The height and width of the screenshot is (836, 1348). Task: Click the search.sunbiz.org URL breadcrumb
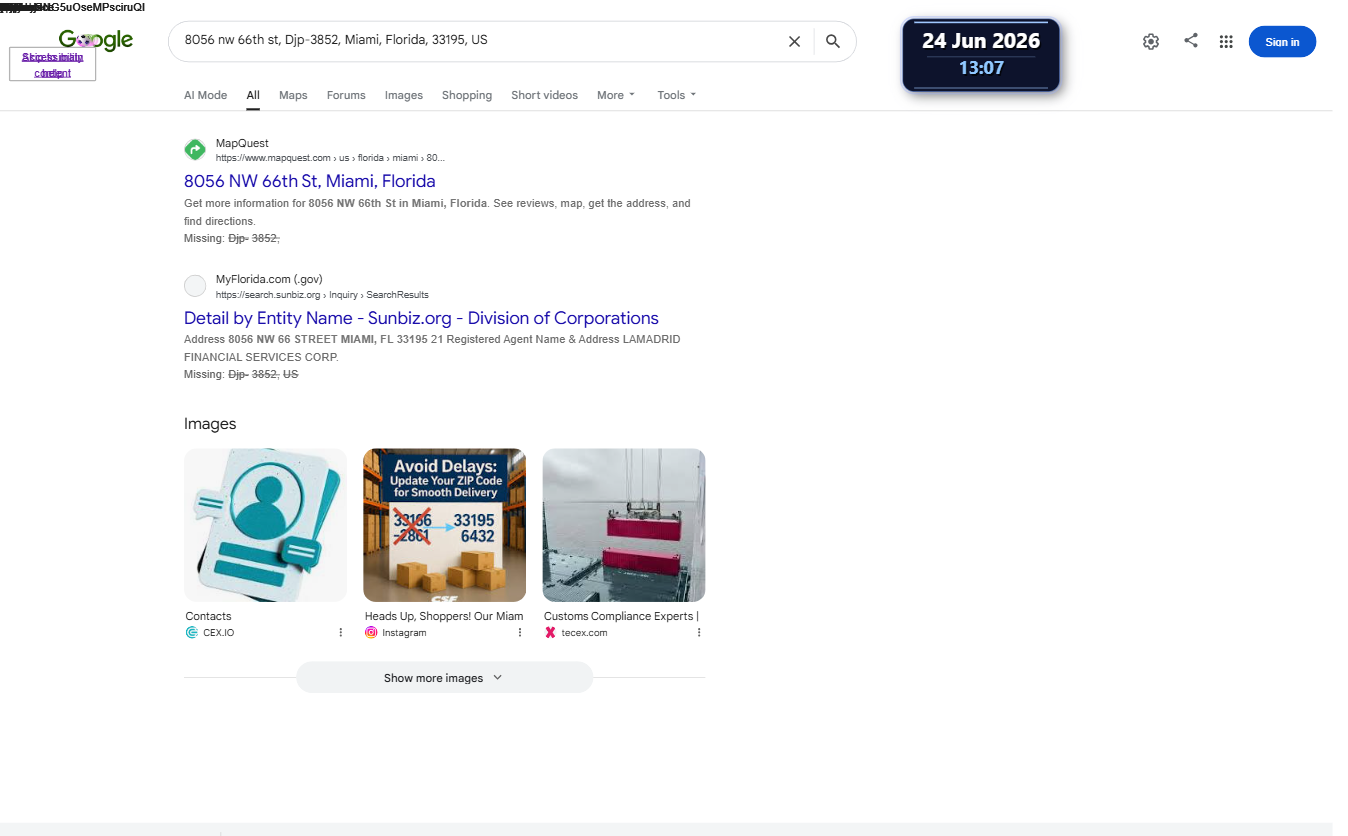(322, 295)
